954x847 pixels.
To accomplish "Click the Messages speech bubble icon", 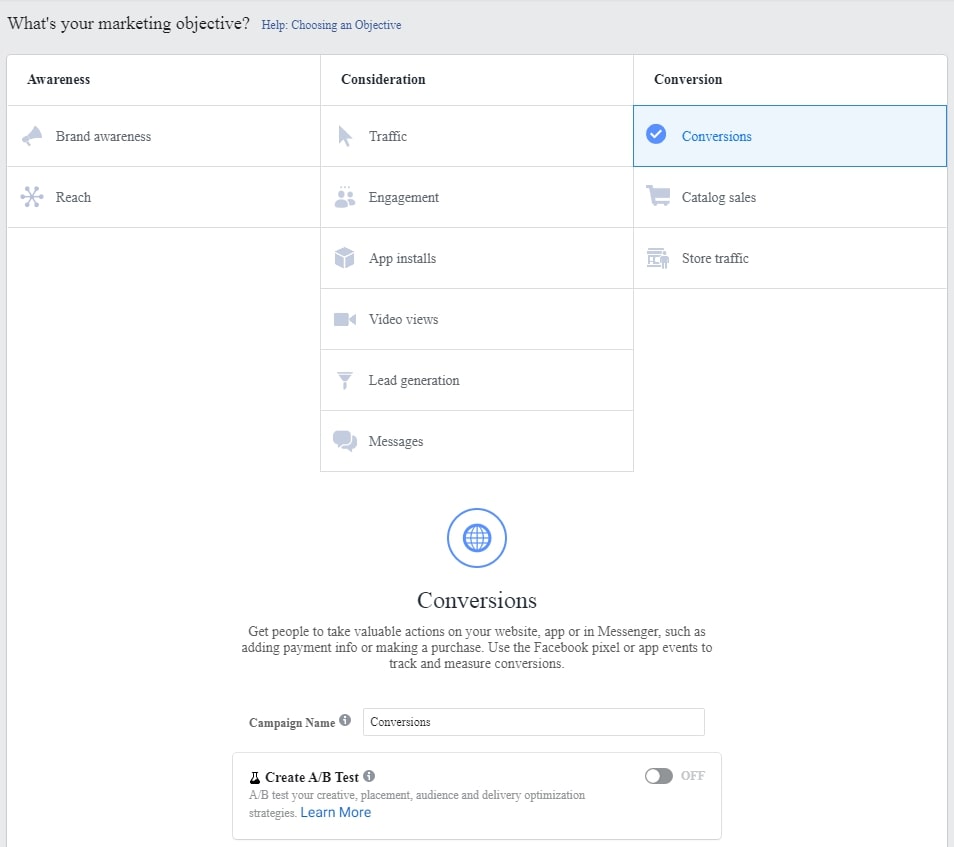I will (345, 441).
